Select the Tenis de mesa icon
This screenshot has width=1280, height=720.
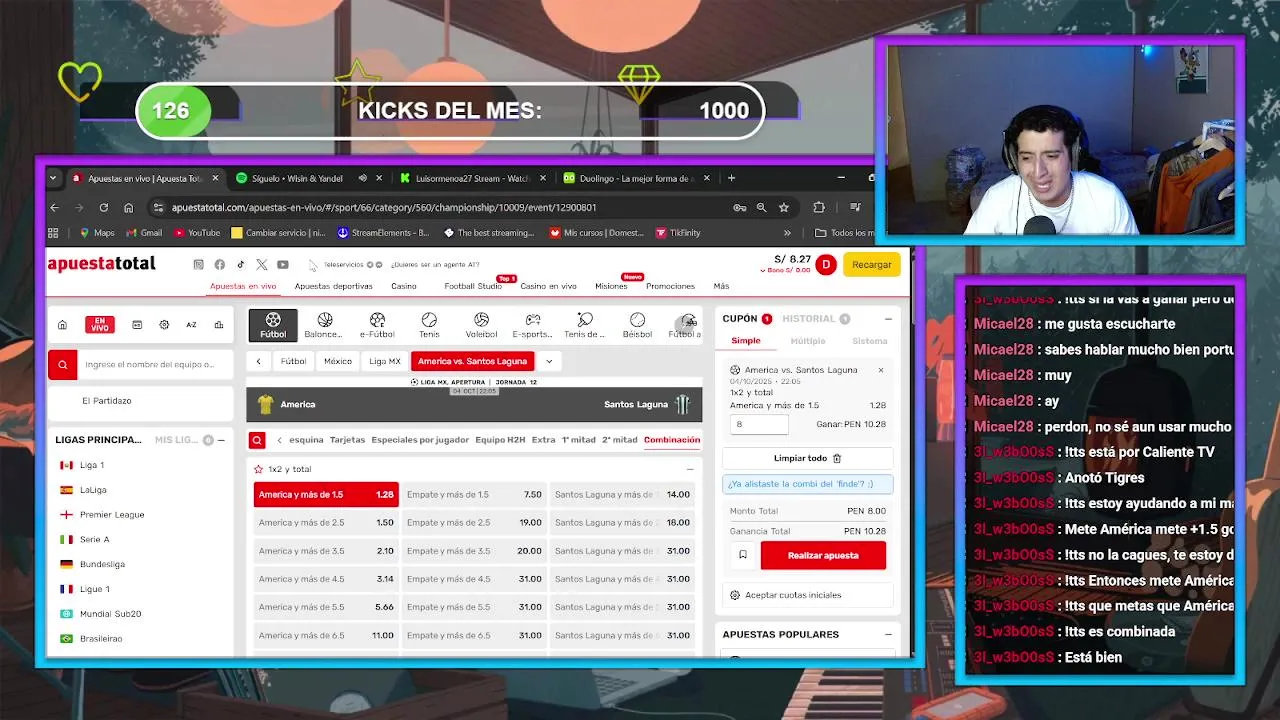tap(585, 325)
